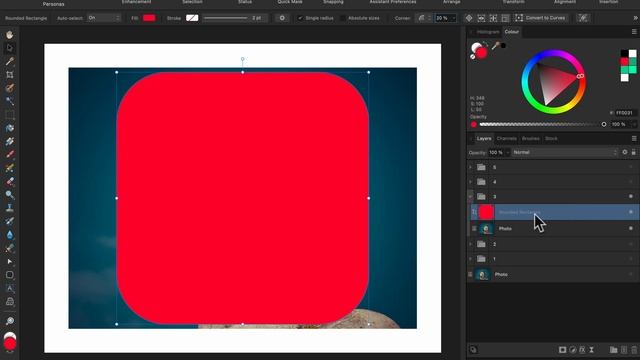Switch to the Brushes tab
This screenshot has width=640, height=360.
point(531,138)
